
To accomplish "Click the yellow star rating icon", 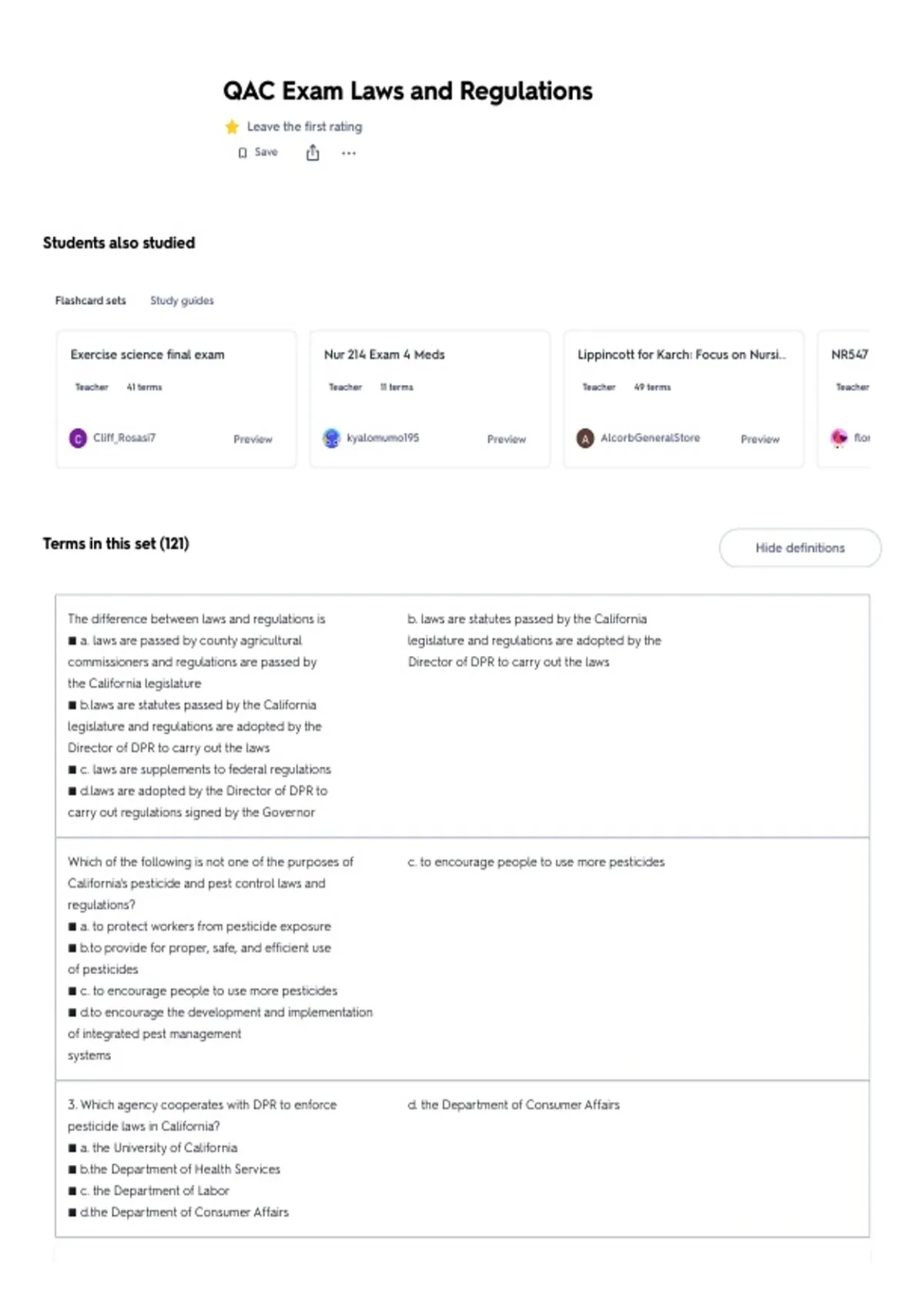I will [x=232, y=127].
